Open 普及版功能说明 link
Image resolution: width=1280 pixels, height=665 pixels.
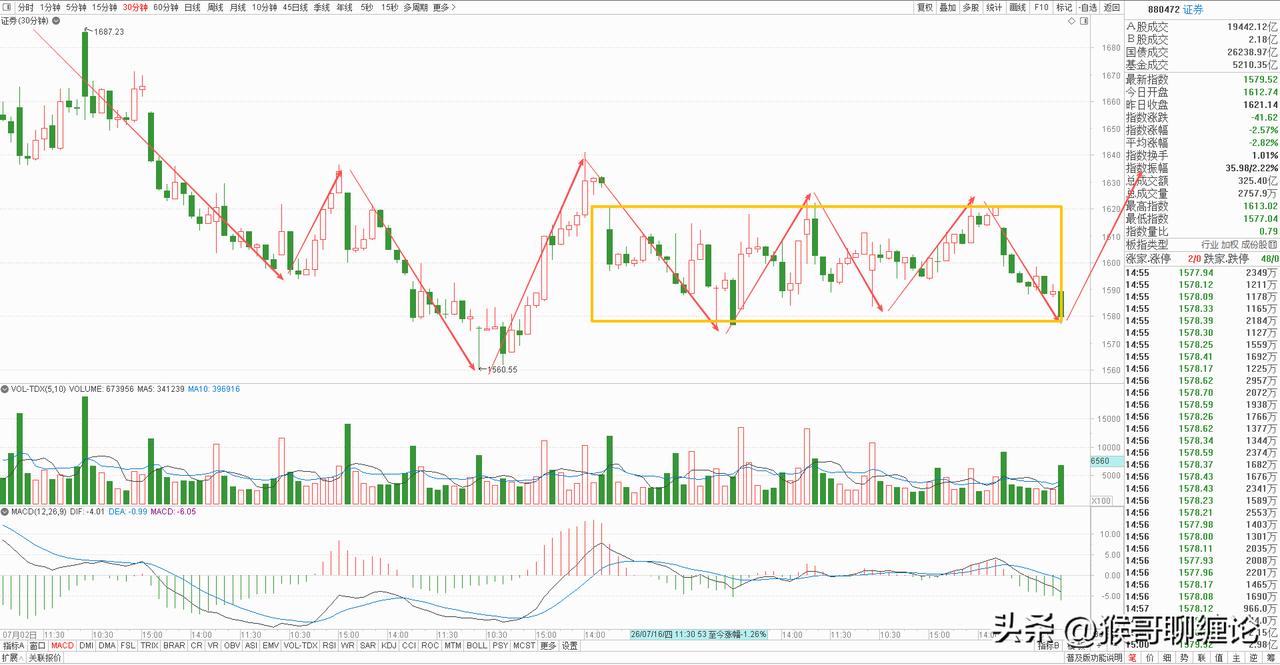[1093, 658]
